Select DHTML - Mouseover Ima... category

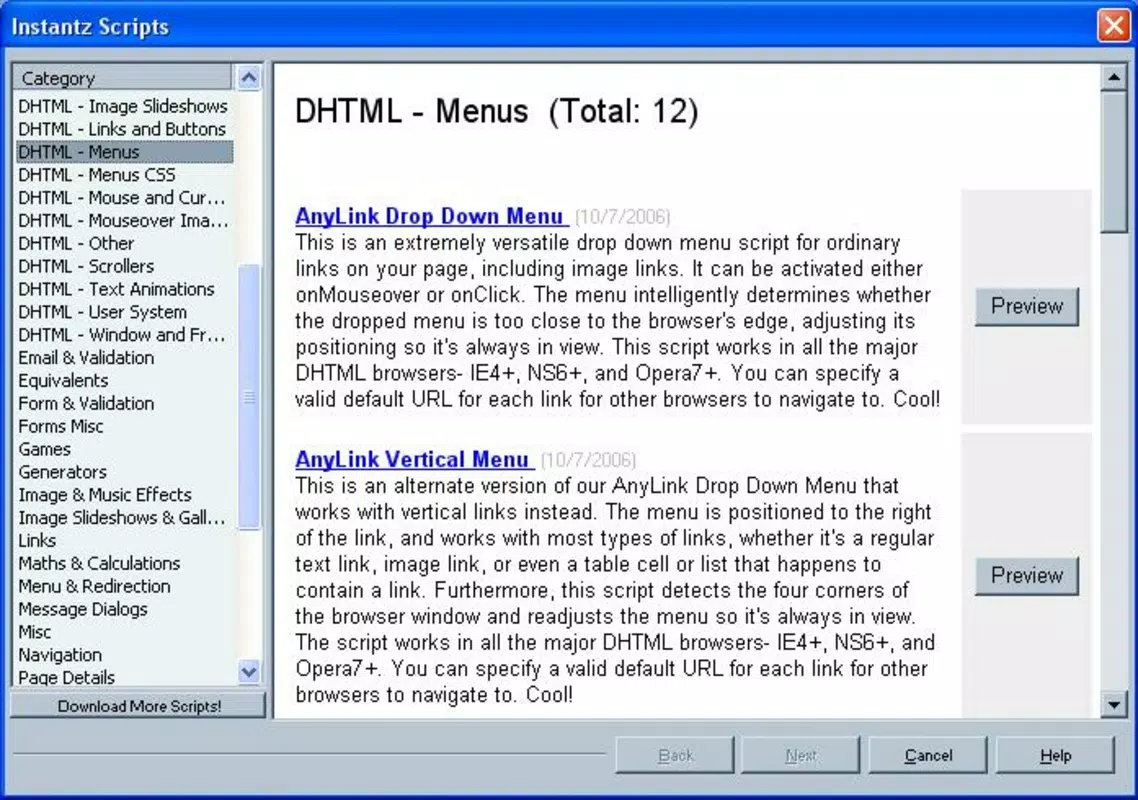pos(123,221)
